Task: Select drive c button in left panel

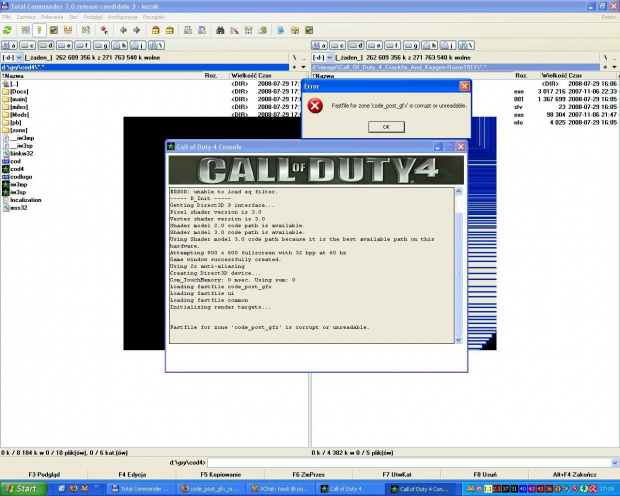Action: [x=28, y=45]
